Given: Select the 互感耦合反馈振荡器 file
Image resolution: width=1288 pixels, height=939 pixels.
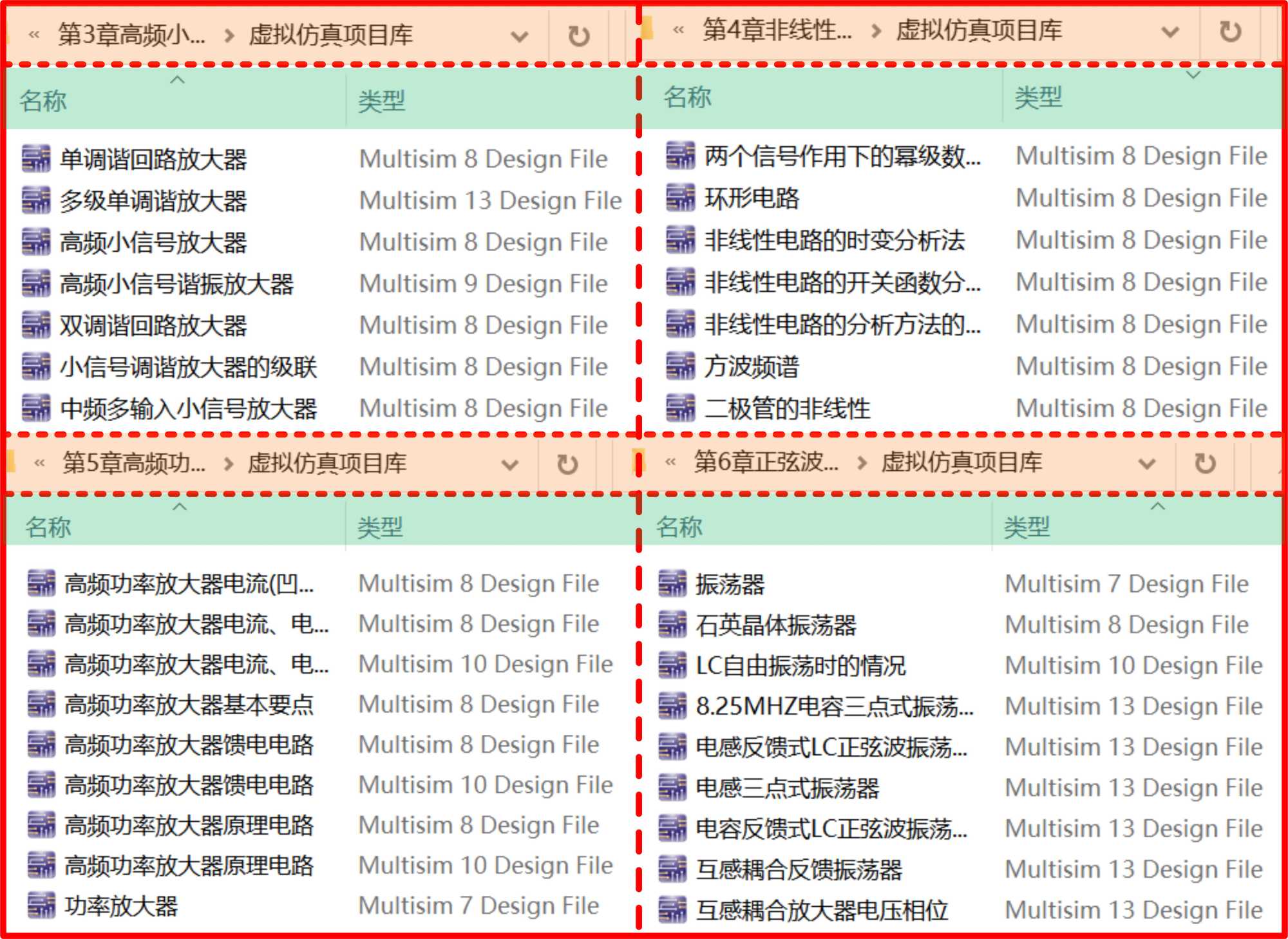Looking at the screenshot, I should point(799,869).
